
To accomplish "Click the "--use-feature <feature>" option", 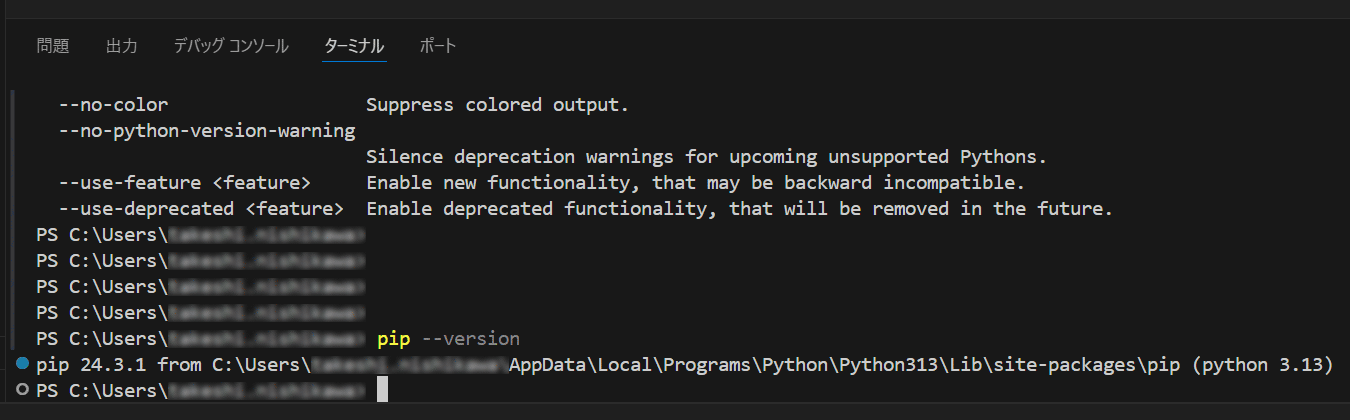I will (x=185, y=183).
